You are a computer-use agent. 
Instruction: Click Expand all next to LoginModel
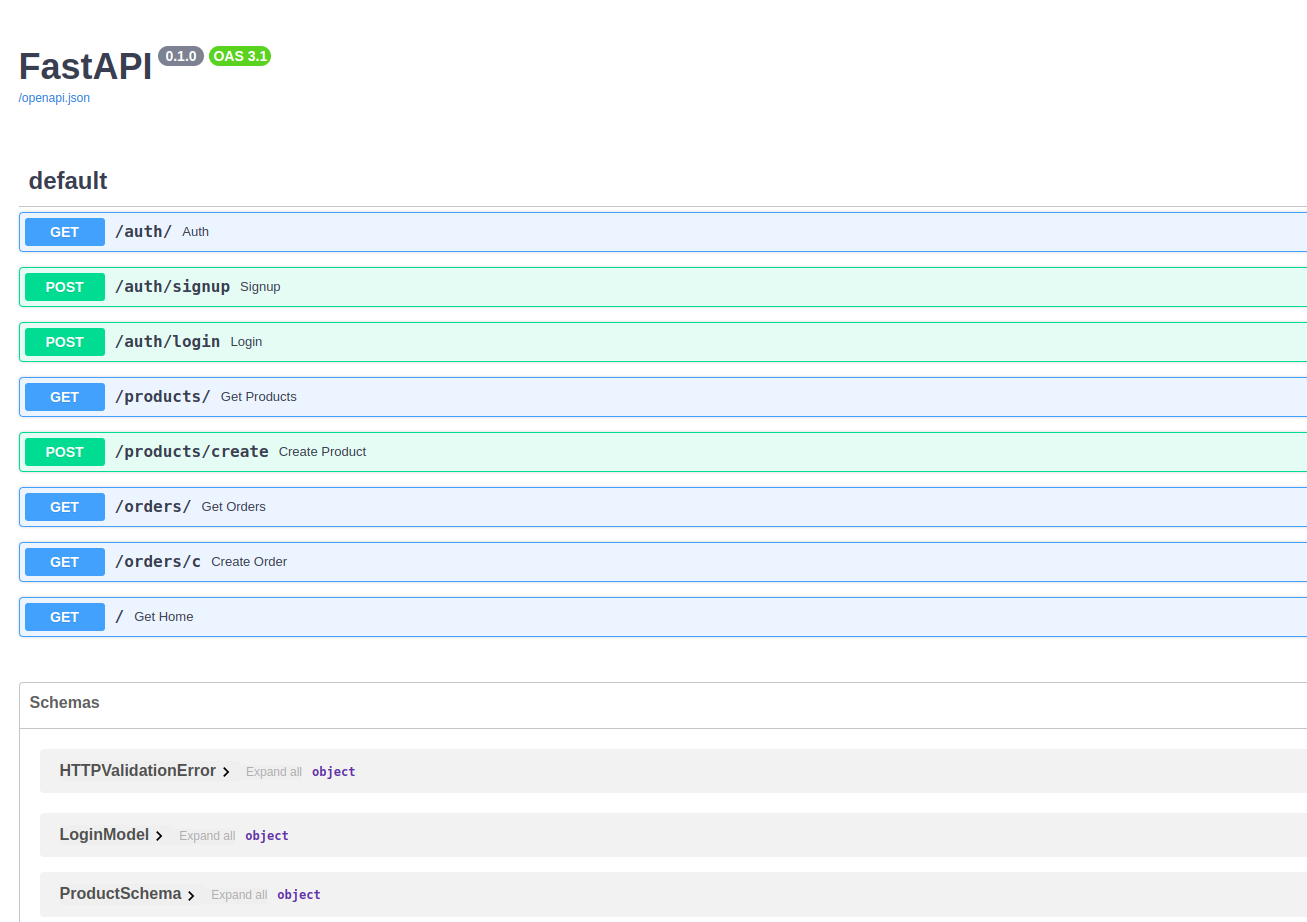(x=207, y=836)
